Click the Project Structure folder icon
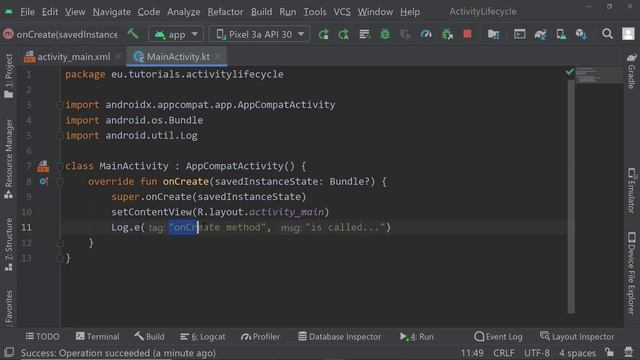This screenshot has width=640, height=360. tap(493, 34)
